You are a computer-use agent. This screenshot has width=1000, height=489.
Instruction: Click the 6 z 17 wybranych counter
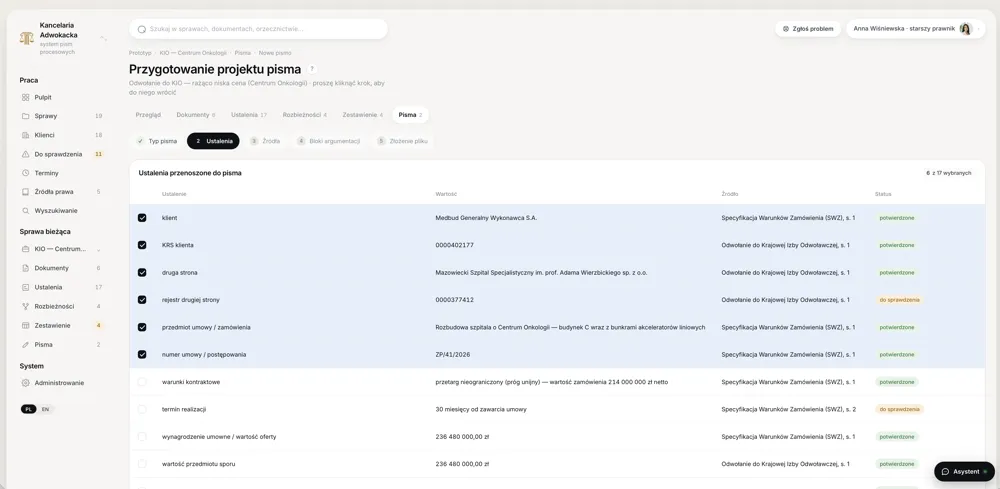949,173
